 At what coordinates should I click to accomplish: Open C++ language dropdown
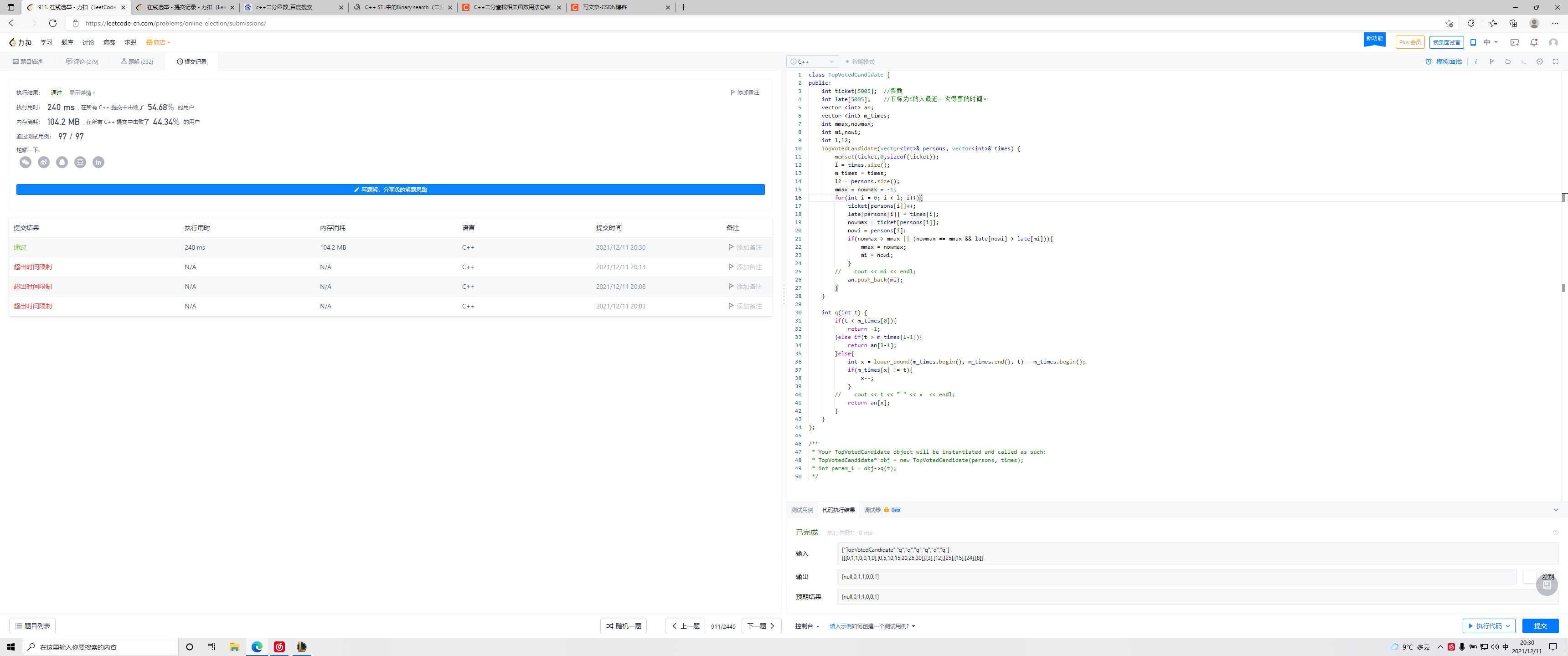pos(813,61)
